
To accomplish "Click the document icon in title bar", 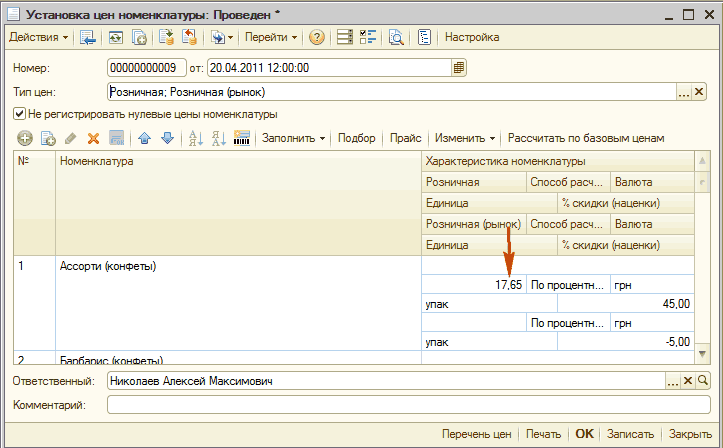I will tap(13, 14).
